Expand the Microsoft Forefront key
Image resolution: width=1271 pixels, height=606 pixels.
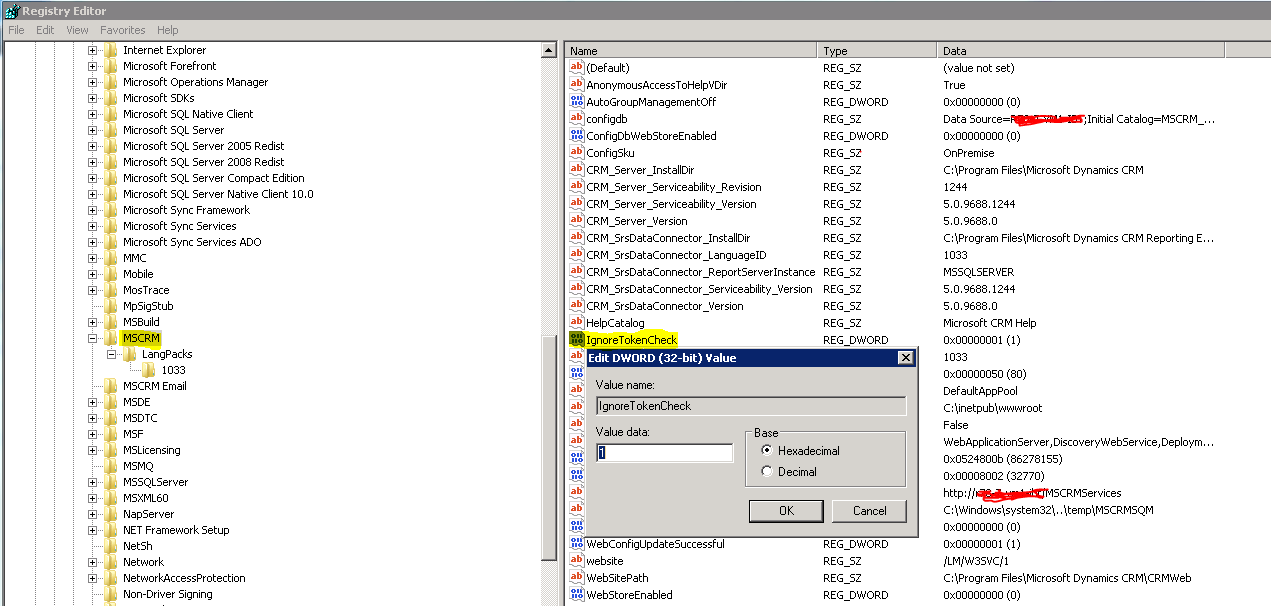pos(93,66)
